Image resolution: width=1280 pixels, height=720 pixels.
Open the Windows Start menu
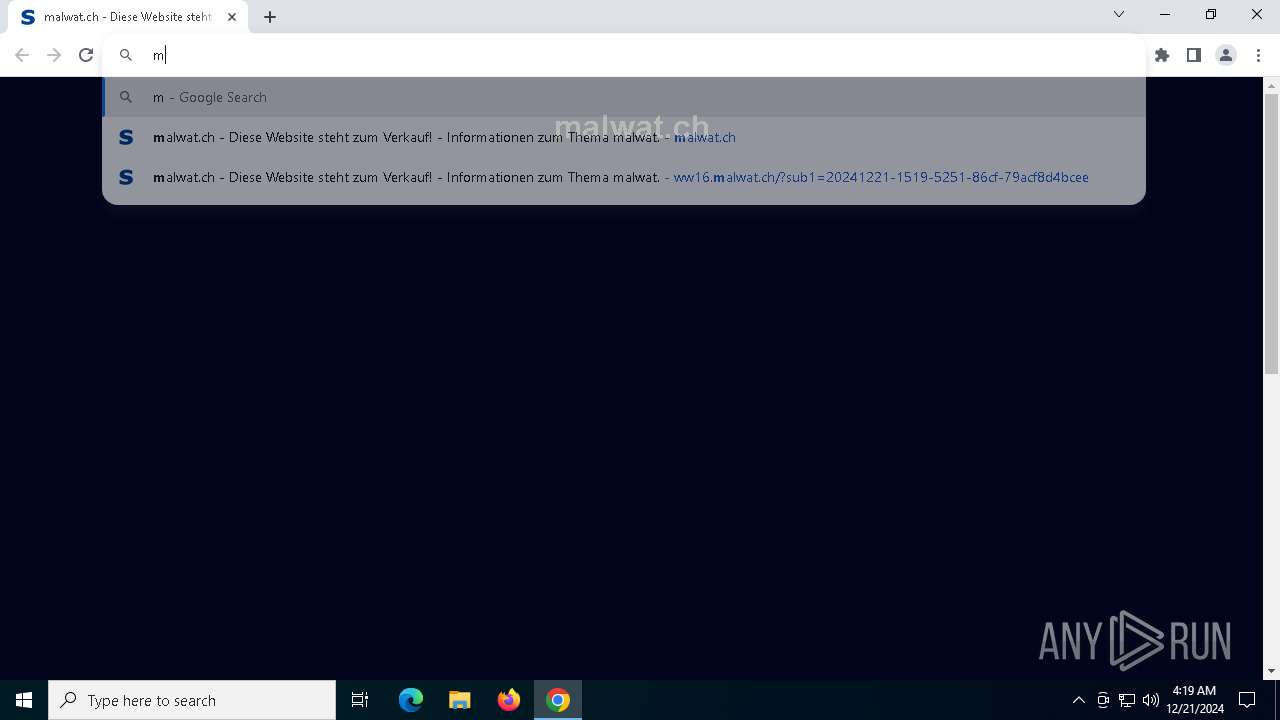click(24, 700)
